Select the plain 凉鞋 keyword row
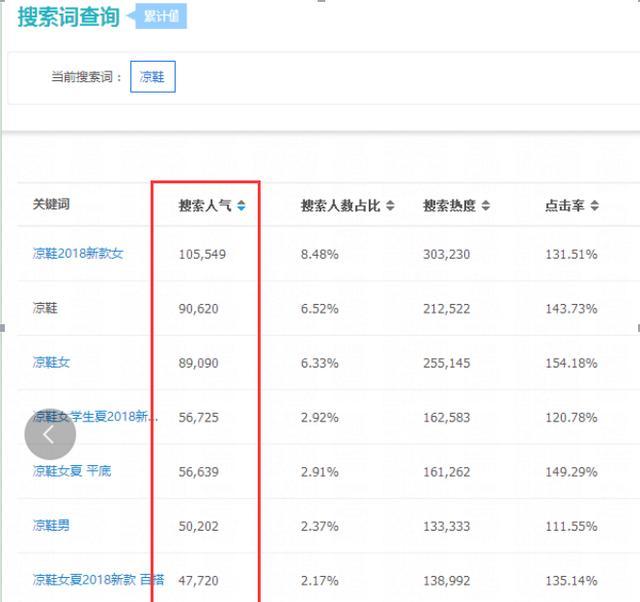640x602 pixels. click(46, 308)
